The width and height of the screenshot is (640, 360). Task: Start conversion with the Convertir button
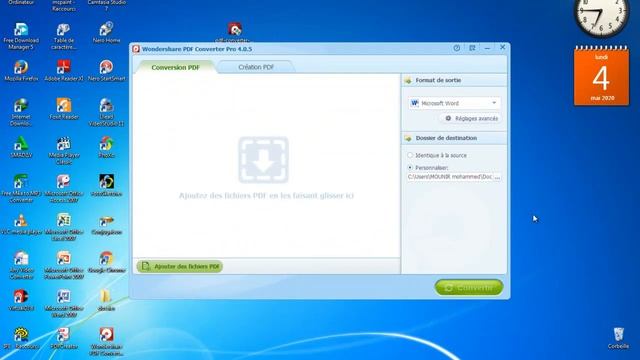tap(469, 288)
